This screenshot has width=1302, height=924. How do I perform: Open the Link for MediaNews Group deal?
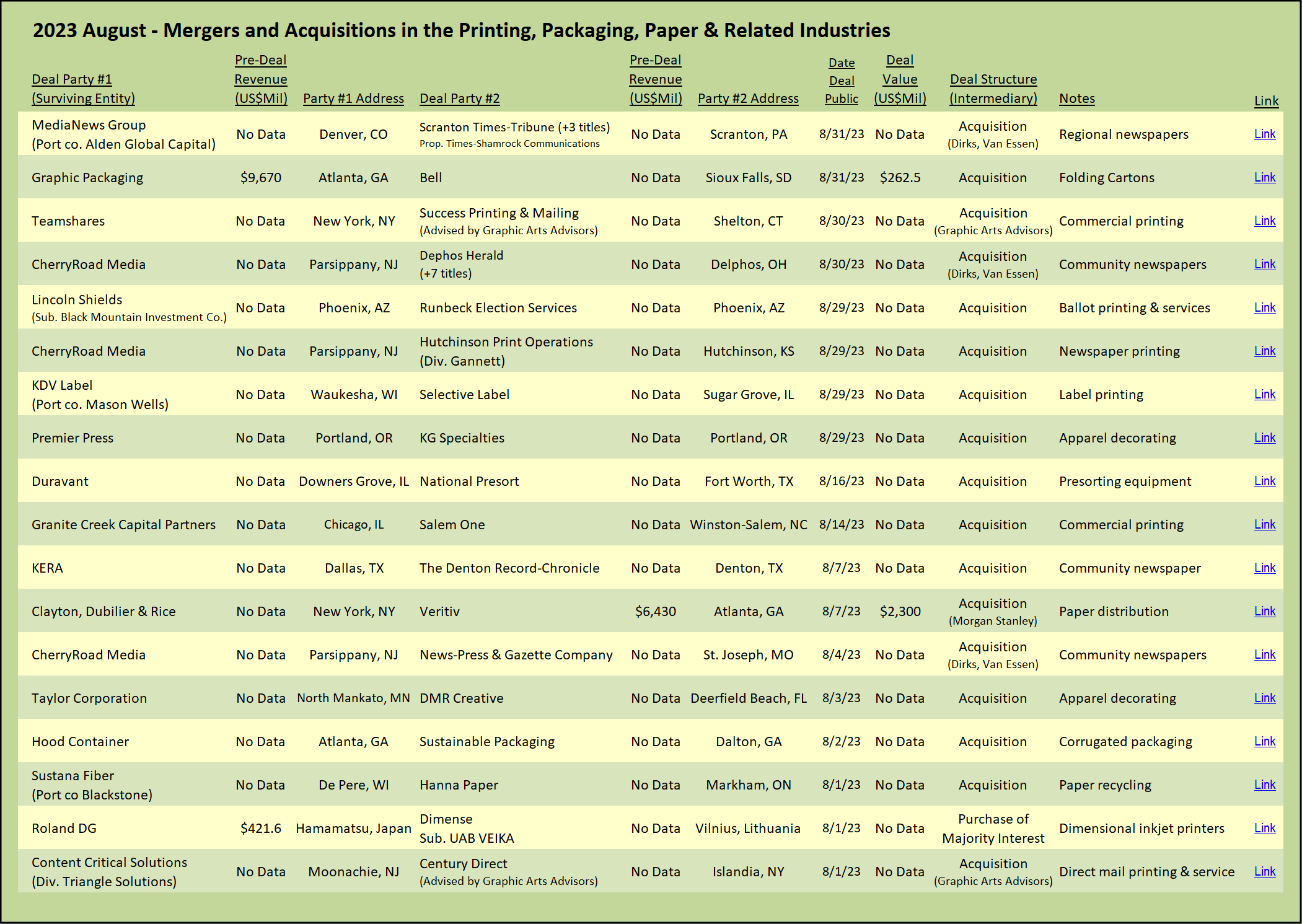1264,134
